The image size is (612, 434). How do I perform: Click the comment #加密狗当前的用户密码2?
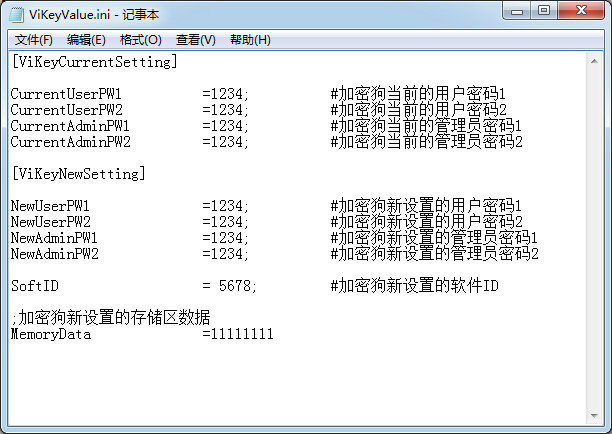click(x=418, y=110)
